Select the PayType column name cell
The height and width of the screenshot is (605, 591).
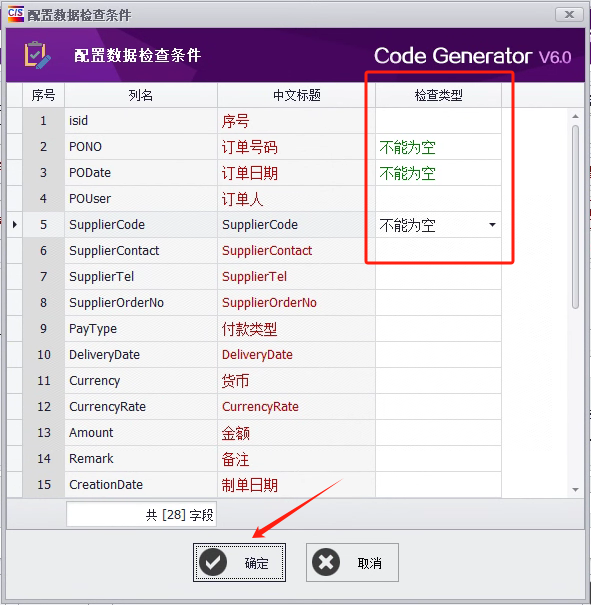[x=141, y=329]
